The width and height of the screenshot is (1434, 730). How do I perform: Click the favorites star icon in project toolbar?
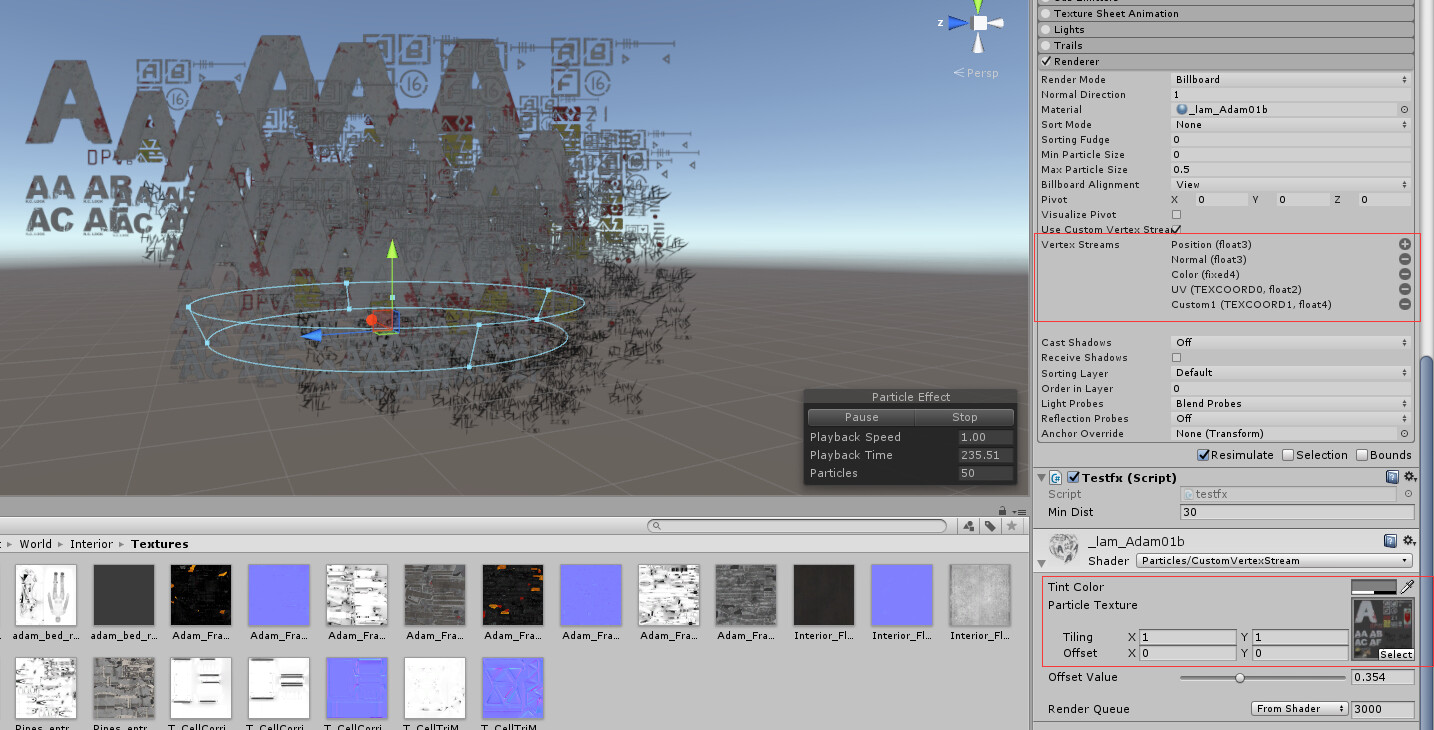(1012, 524)
